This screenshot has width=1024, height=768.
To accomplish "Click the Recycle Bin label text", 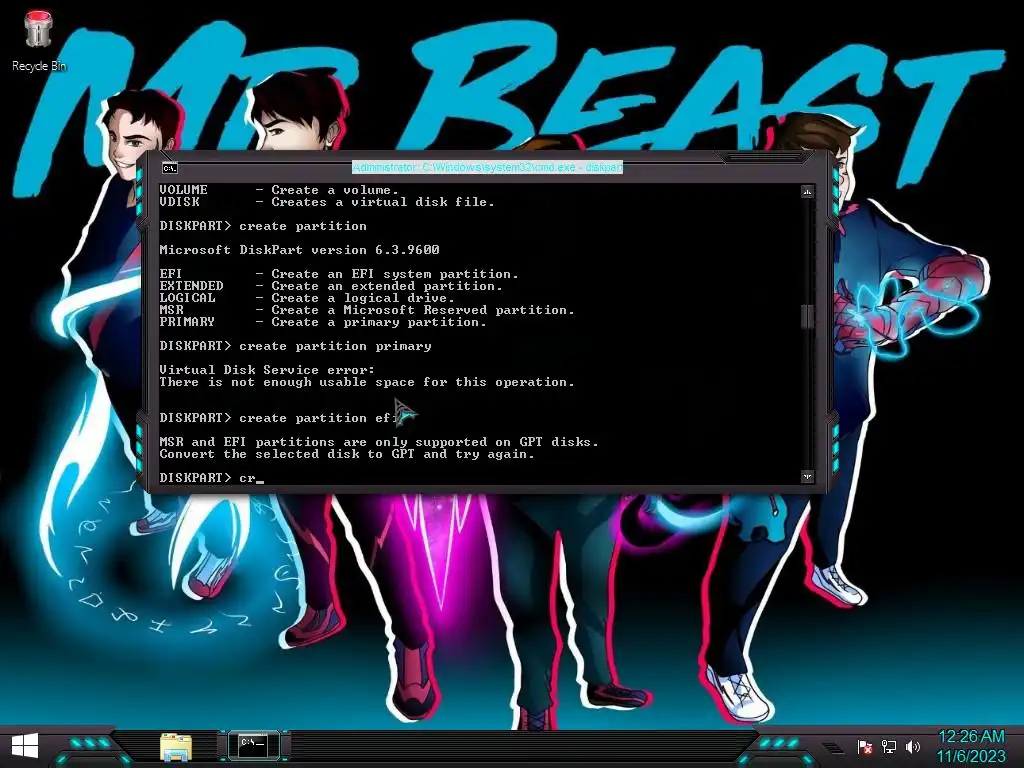I will pos(39,66).
